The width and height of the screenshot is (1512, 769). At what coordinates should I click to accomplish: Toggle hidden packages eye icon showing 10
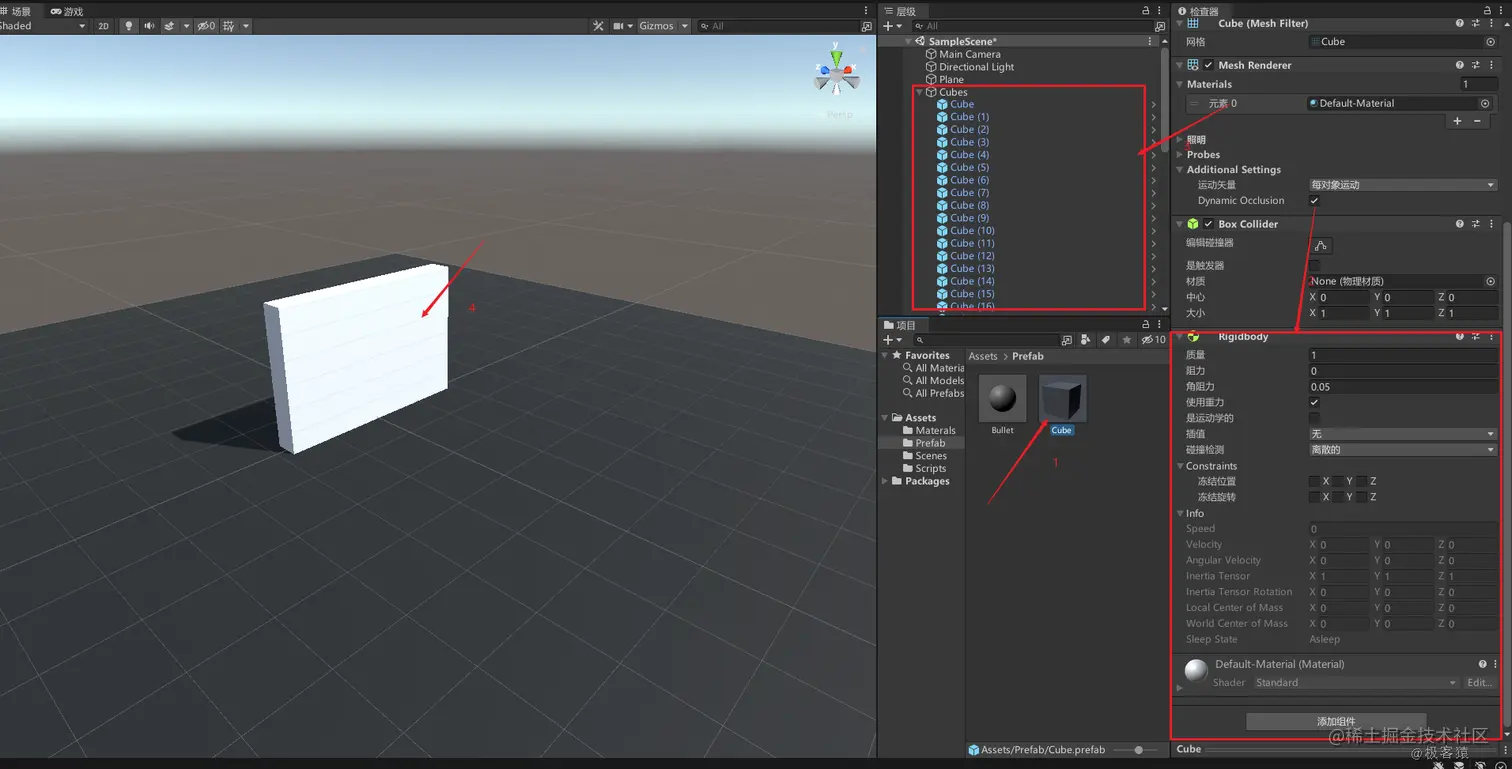coord(1152,340)
